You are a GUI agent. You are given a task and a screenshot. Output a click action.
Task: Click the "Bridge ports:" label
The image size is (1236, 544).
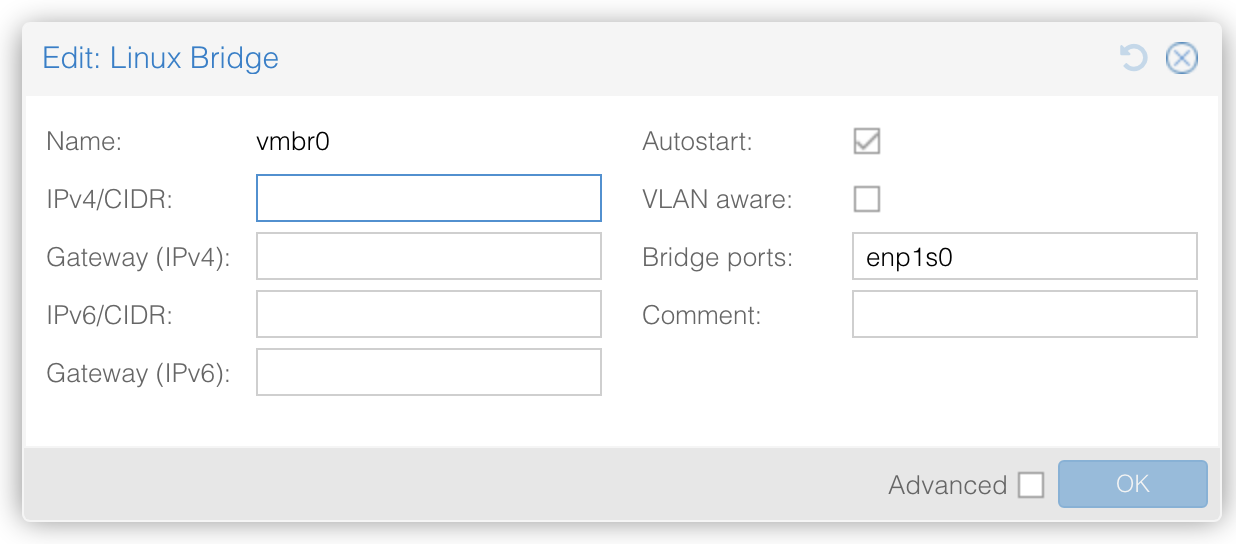(717, 258)
